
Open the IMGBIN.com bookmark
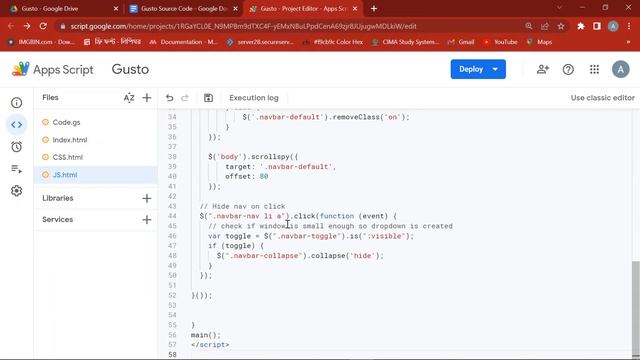click(42, 42)
